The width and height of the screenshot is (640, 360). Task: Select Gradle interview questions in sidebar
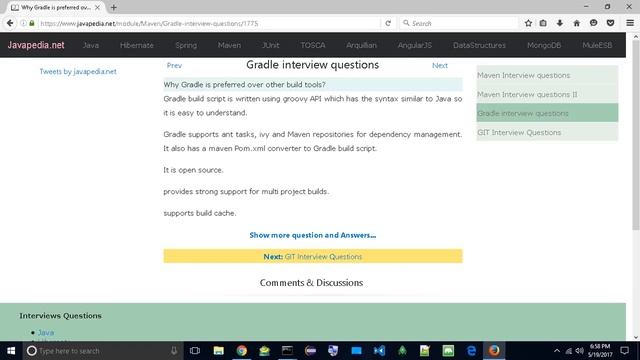(x=547, y=113)
